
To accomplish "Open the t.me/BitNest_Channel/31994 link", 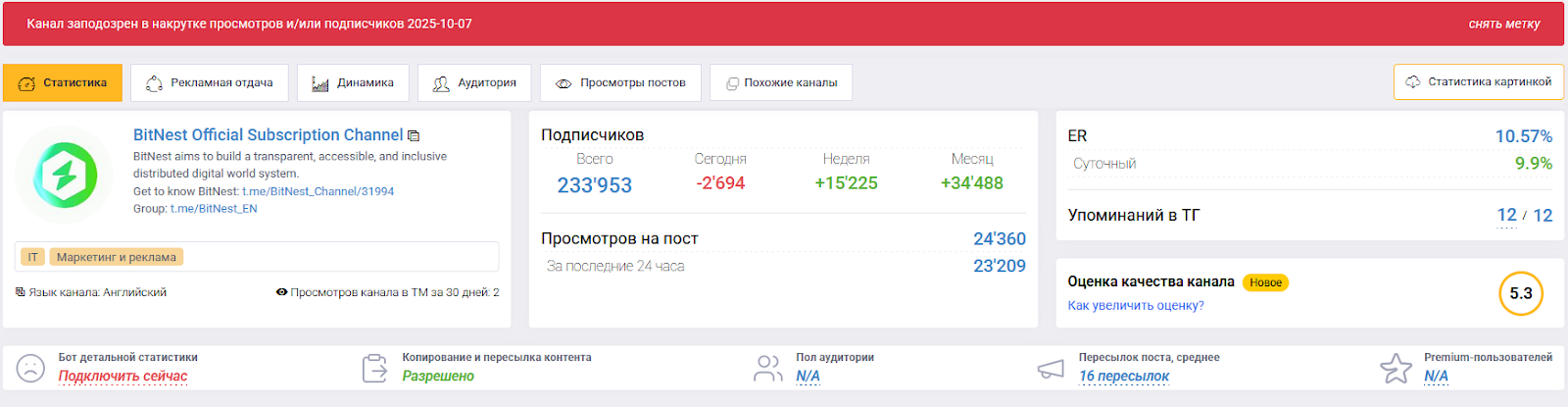I will [318, 191].
